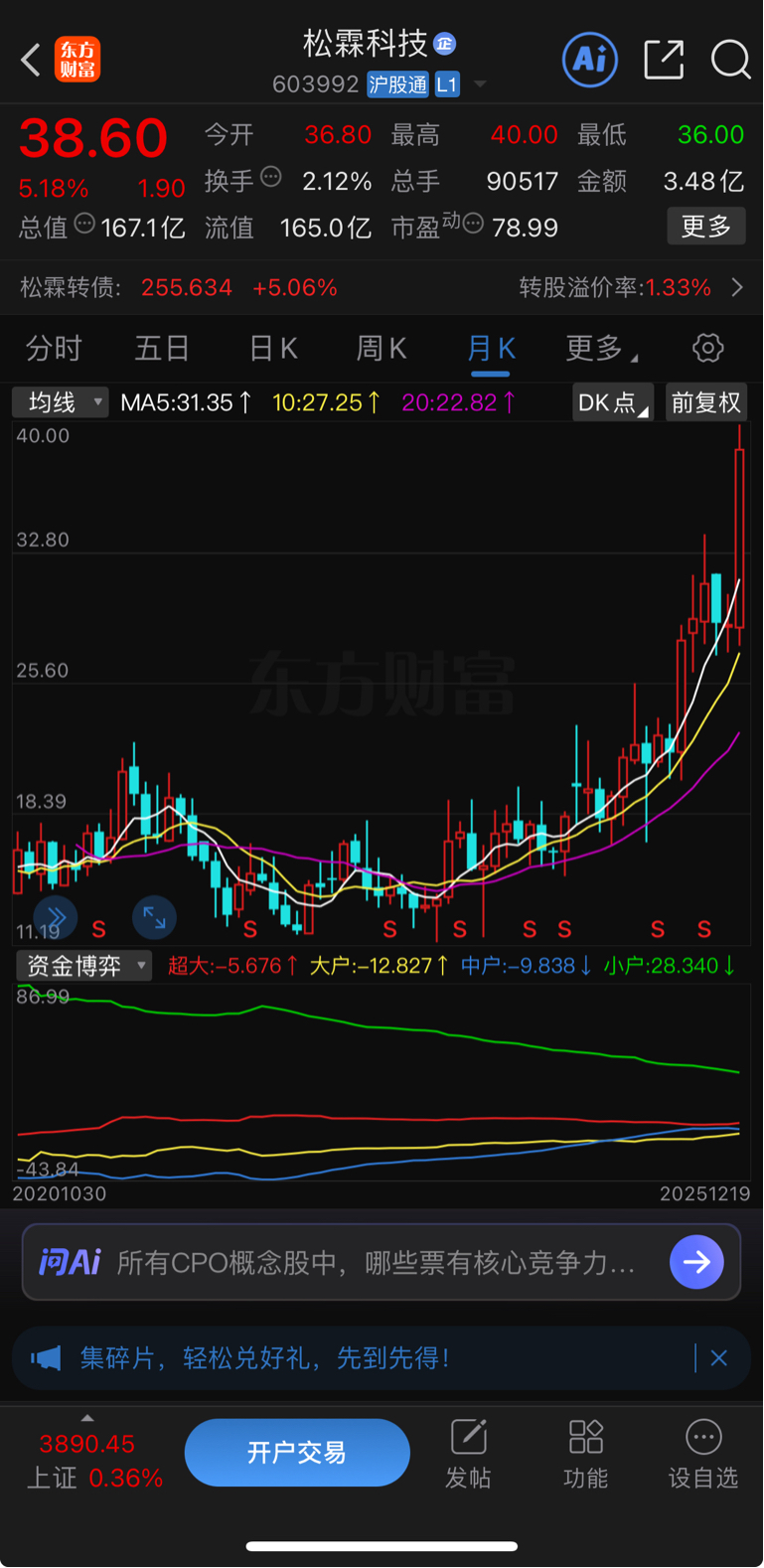Open the 均线 indicator dropdown
Image resolution: width=764 pixels, height=1568 pixels.
[x=61, y=402]
